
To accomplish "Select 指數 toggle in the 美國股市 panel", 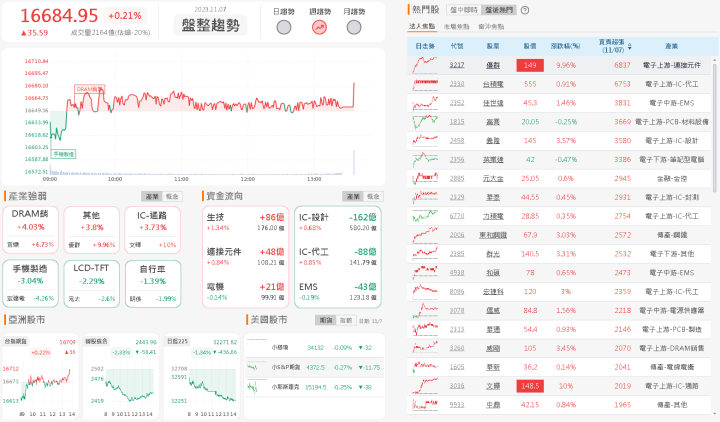I will coord(345,320).
